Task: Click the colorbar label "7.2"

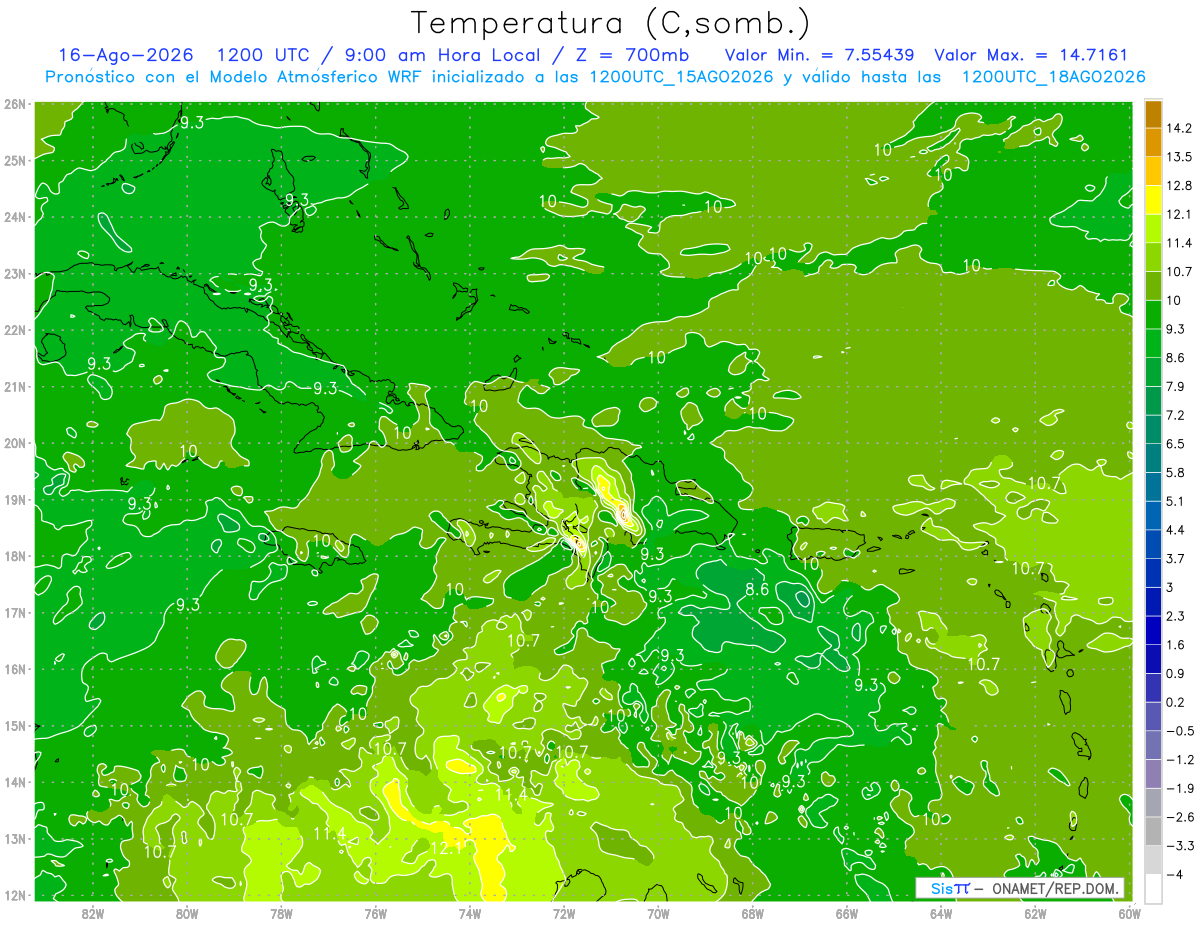Action: [x=1176, y=415]
